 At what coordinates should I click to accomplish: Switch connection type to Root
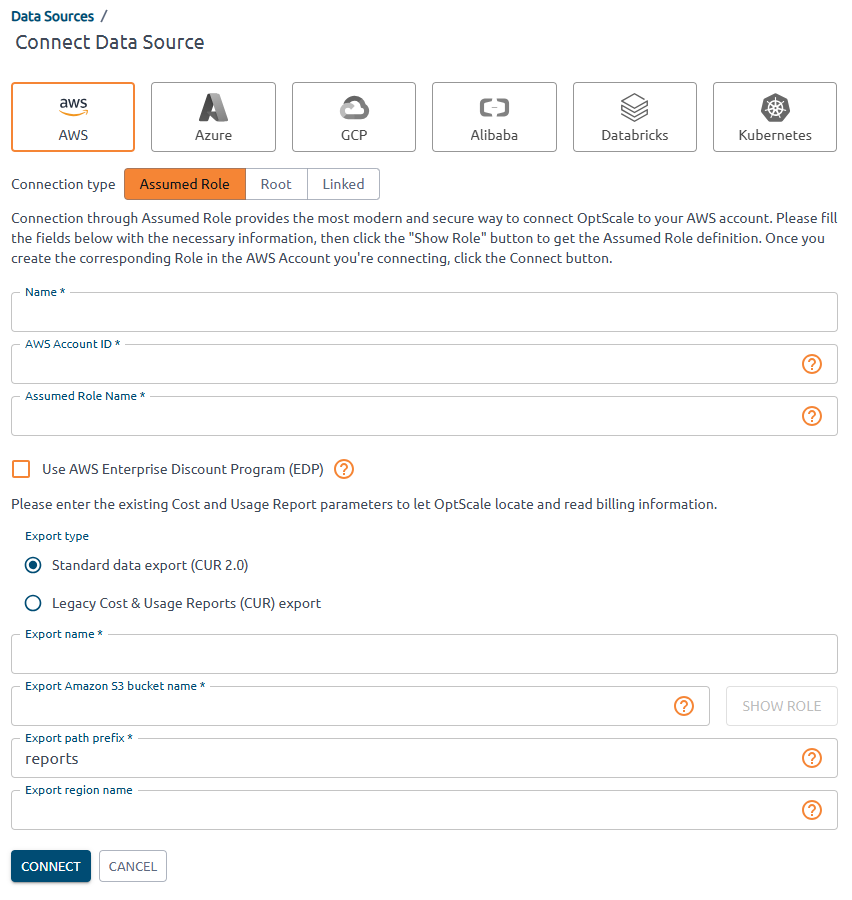tap(276, 184)
